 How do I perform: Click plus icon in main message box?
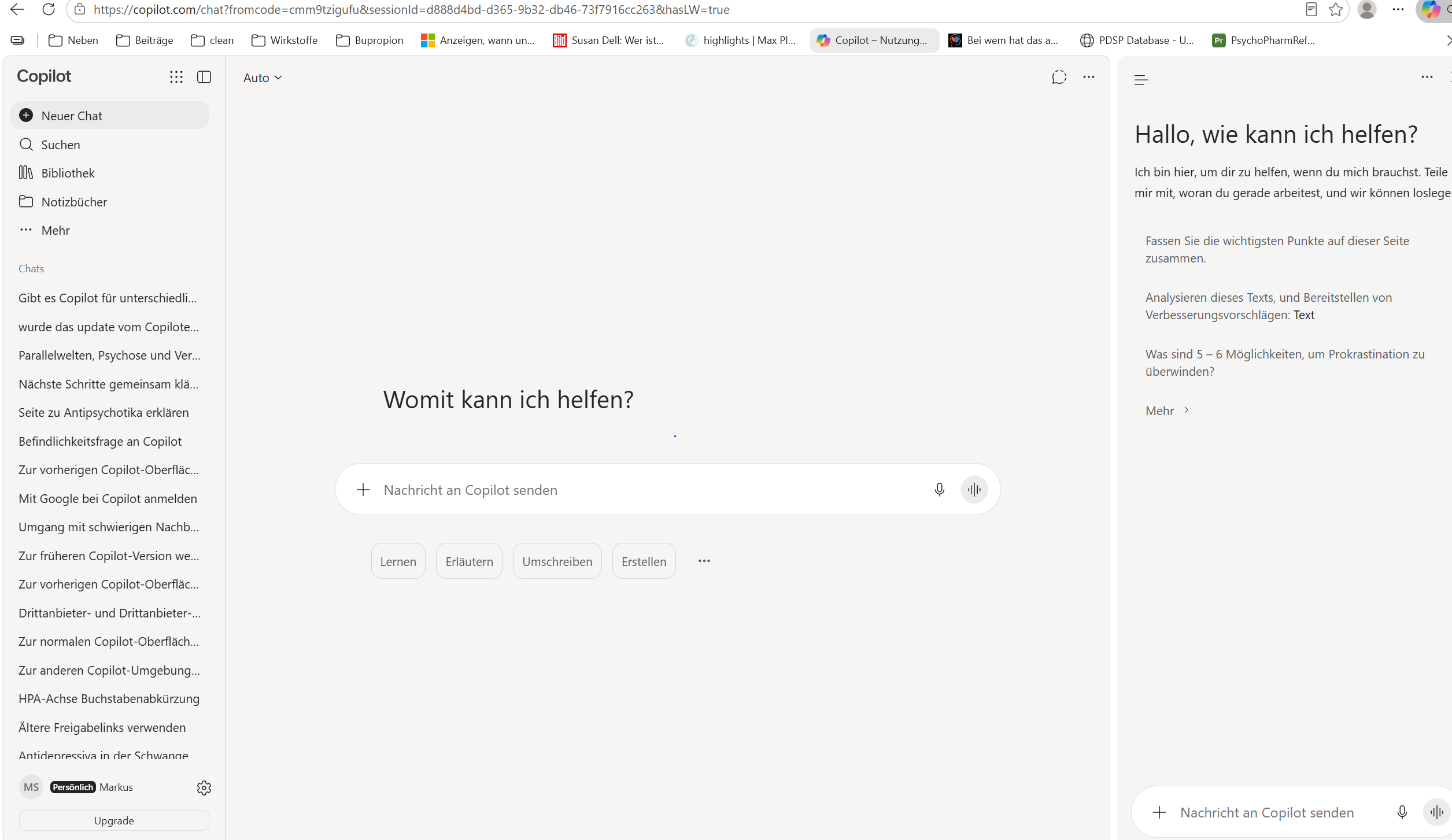point(363,490)
